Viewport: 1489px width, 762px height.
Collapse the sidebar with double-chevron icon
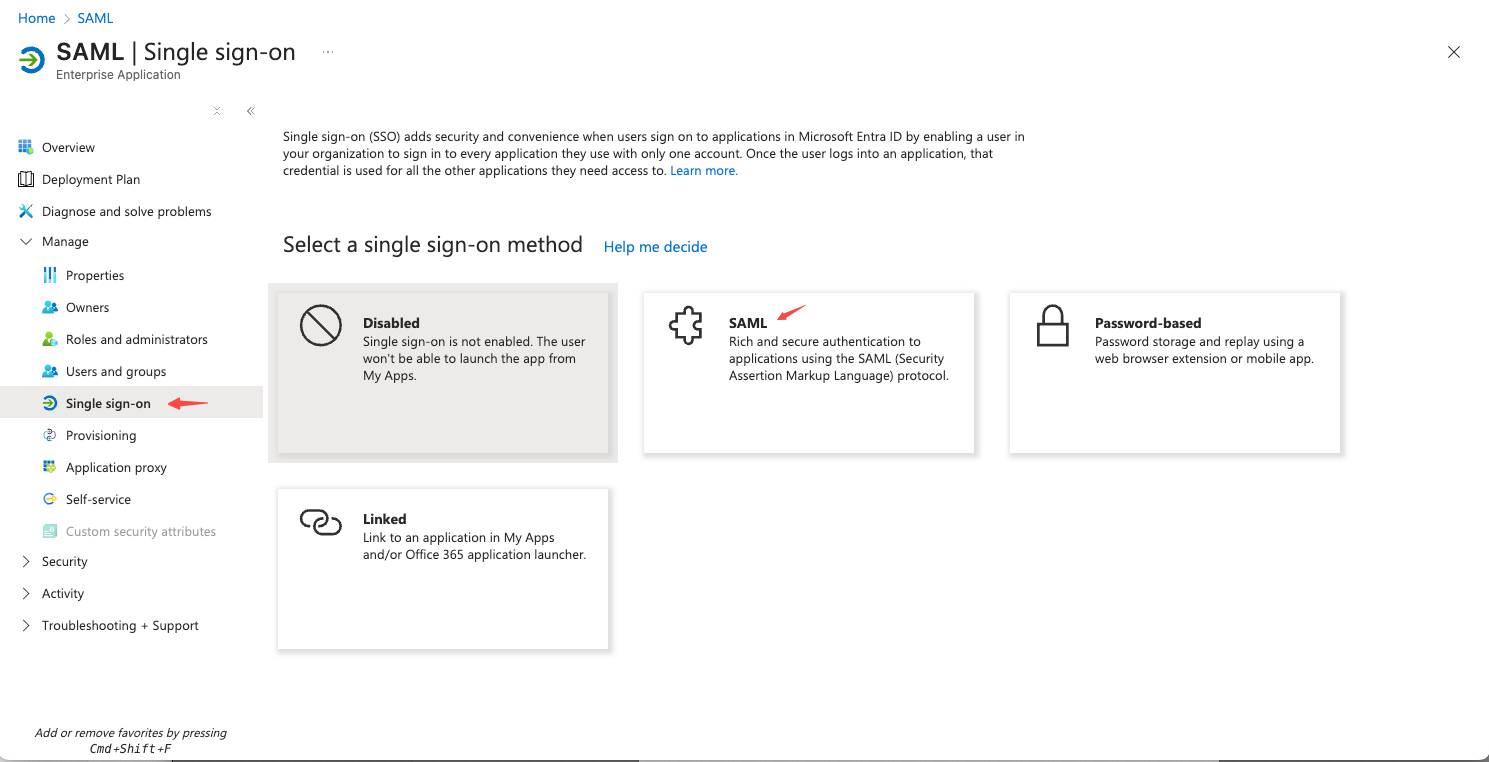pyautogui.click(x=250, y=111)
